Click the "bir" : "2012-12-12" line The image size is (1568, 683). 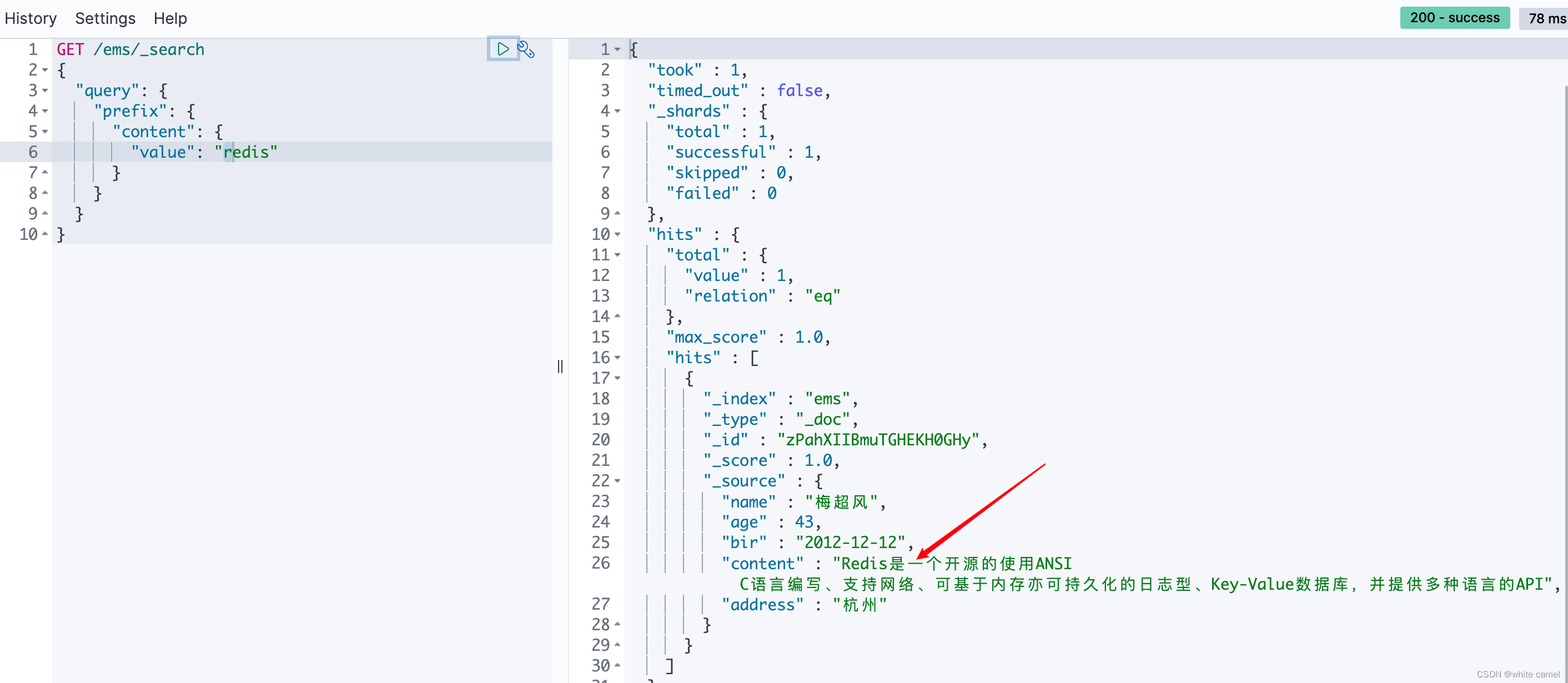tap(817, 543)
